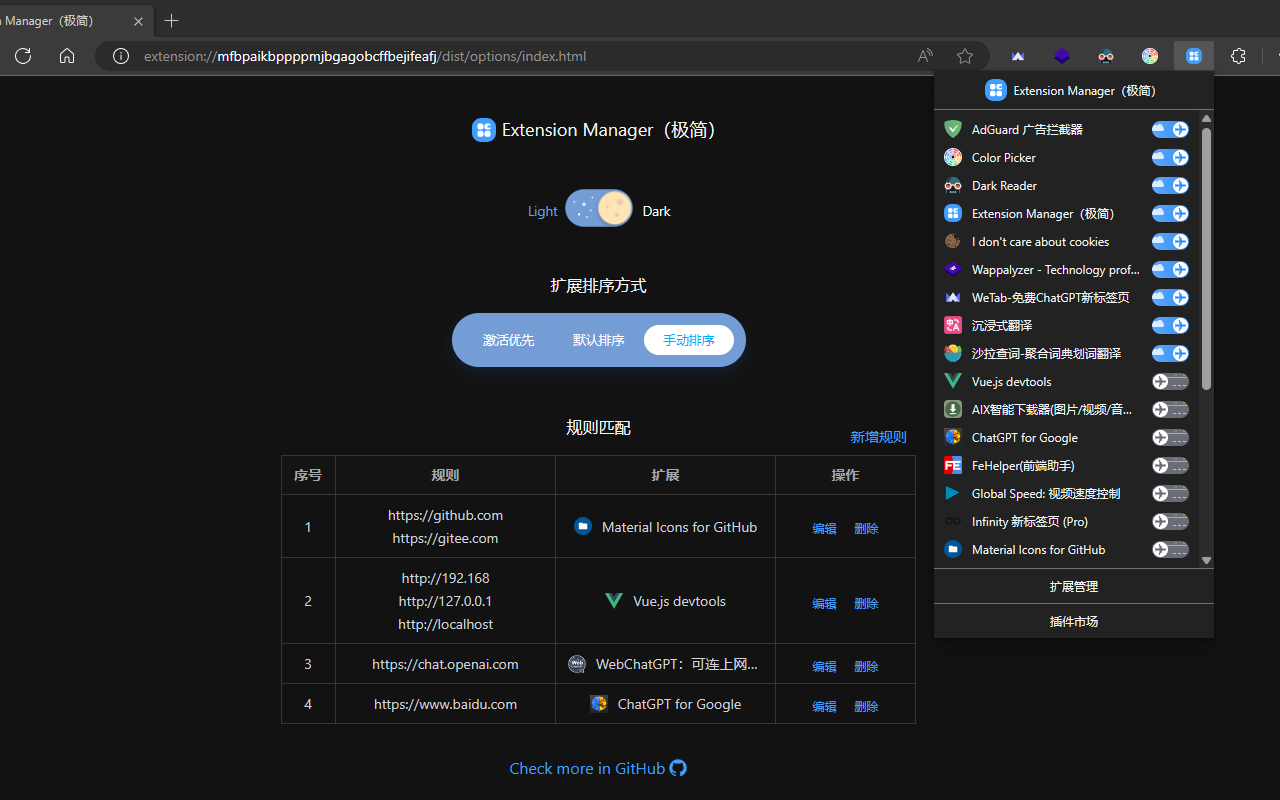1280x800 pixels.
Task: Delete the www.baidu.com rule
Action: click(866, 706)
